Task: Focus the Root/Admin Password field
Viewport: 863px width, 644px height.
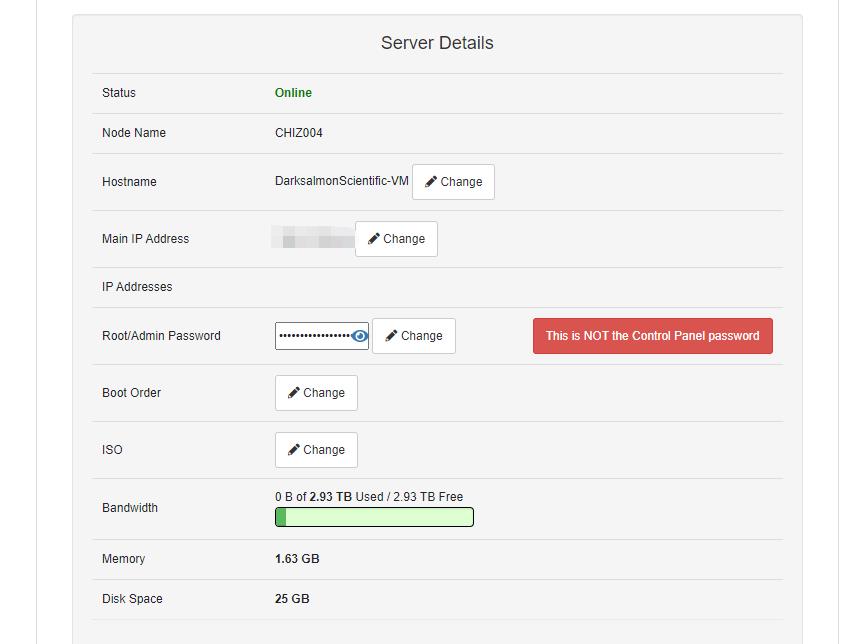Action: click(x=313, y=336)
